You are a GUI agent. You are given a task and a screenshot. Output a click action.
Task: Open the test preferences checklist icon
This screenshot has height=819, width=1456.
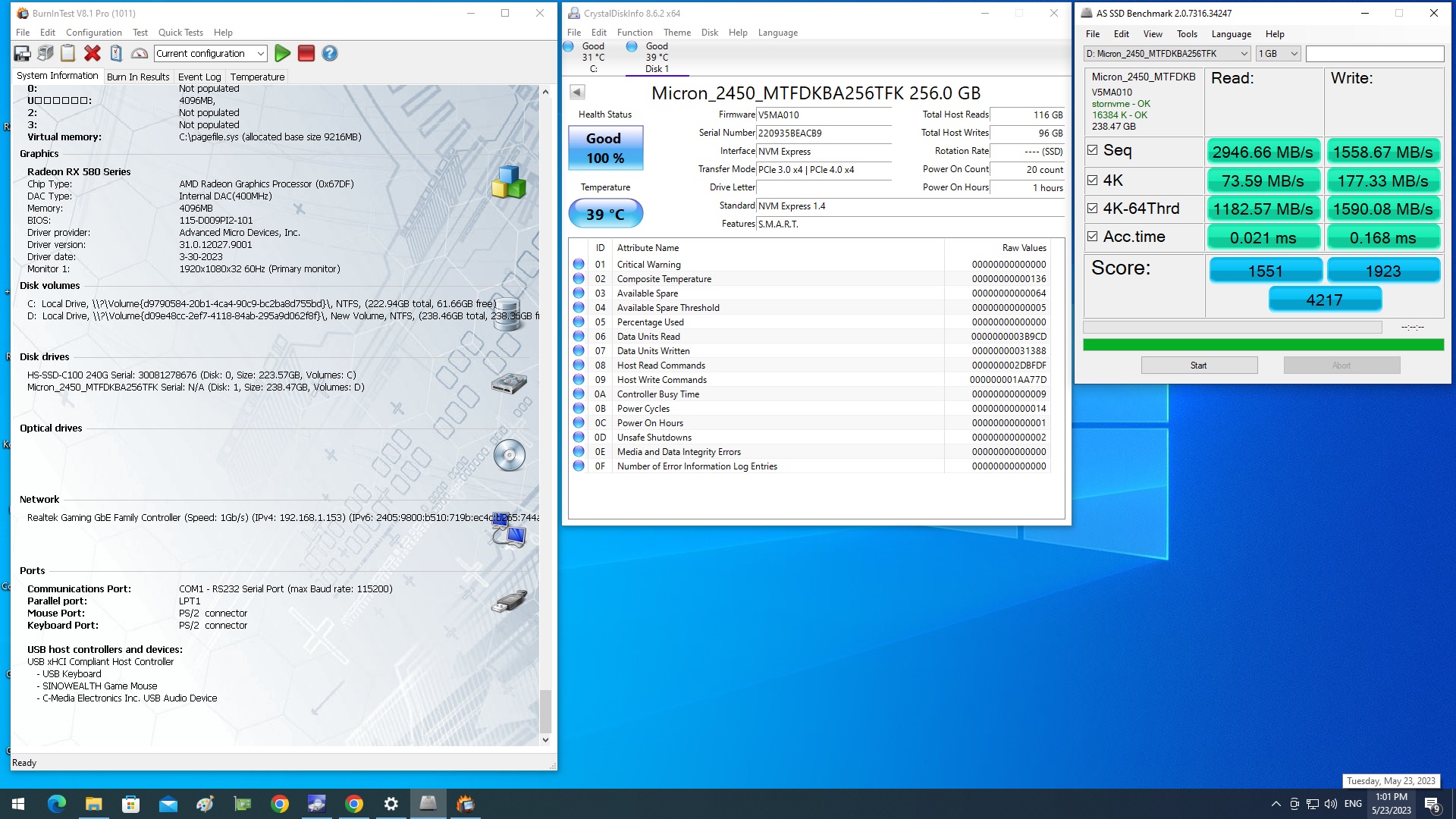(x=116, y=53)
